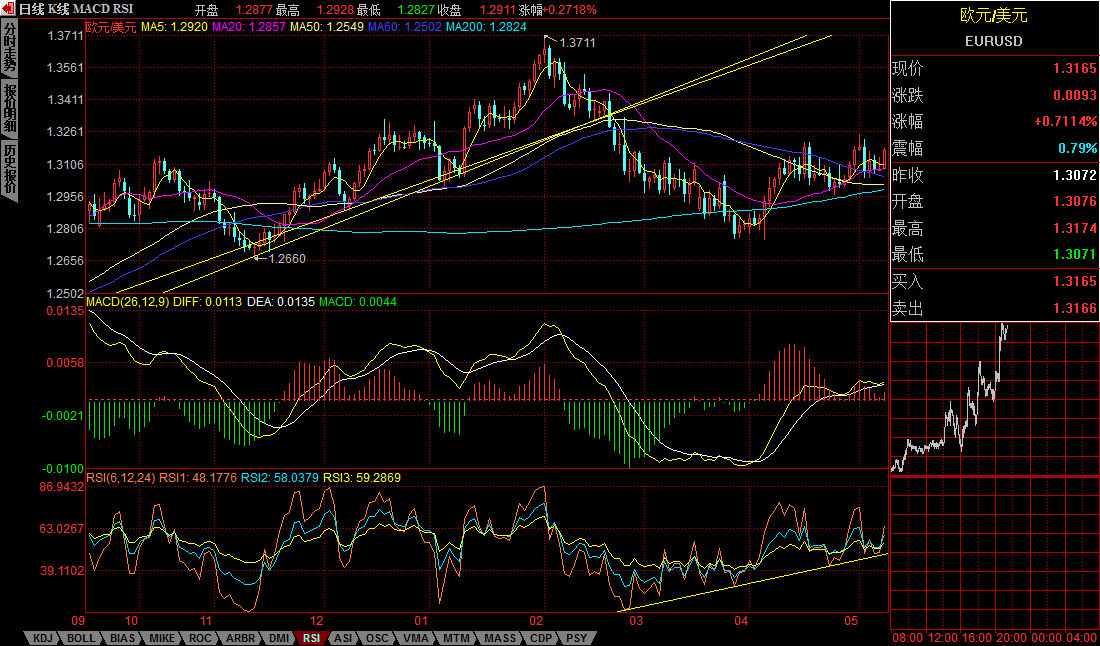1100x646 pixels.
Task: Click the header 开盘 value 1.2877
Action: (253, 10)
